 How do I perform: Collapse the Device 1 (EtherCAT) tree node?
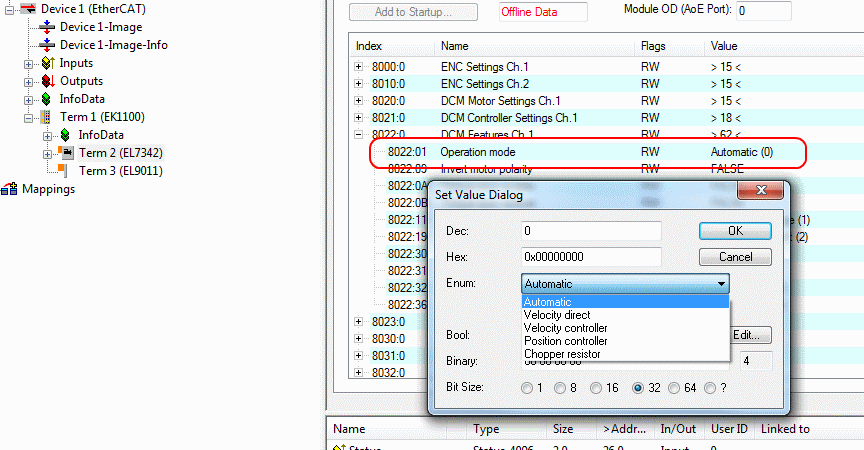click(9, 9)
